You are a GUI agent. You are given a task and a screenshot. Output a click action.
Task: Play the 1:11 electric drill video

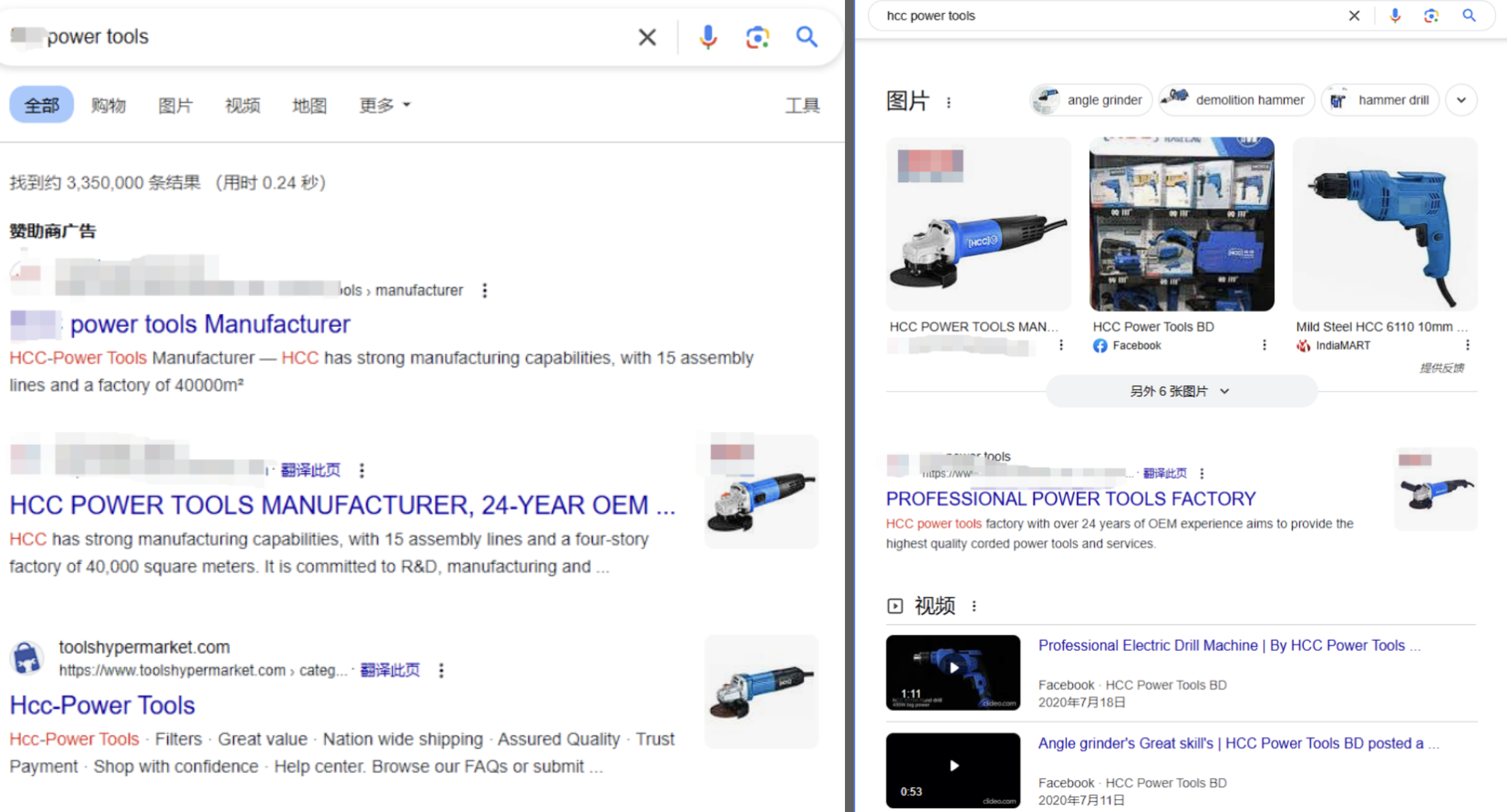point(953,673)
